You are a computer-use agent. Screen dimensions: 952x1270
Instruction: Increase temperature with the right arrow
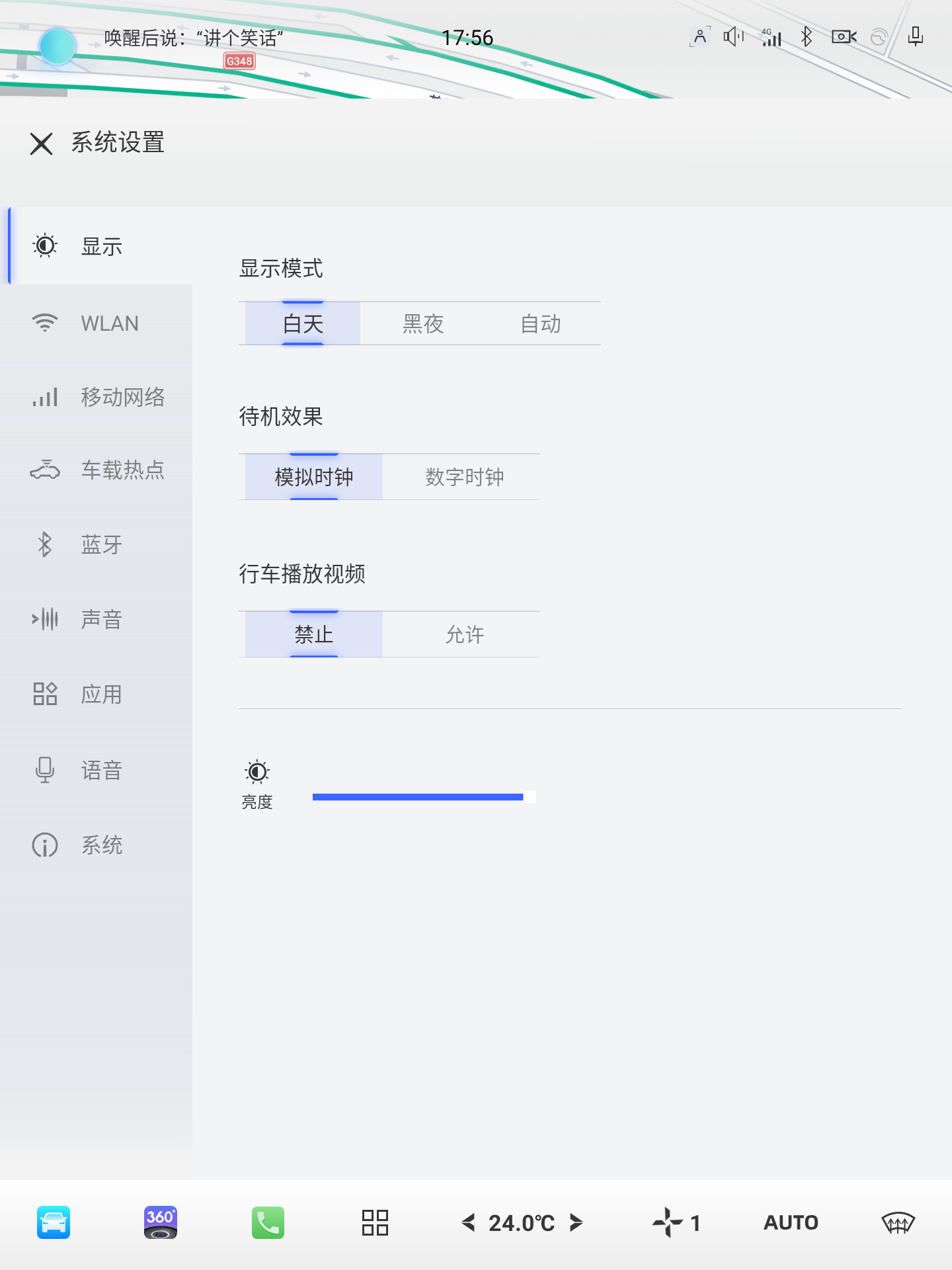(x=576, y=1222)
